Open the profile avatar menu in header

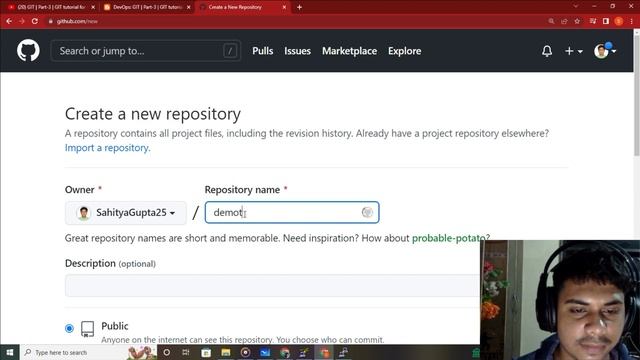pyautogui.click(x=605, y=51)
